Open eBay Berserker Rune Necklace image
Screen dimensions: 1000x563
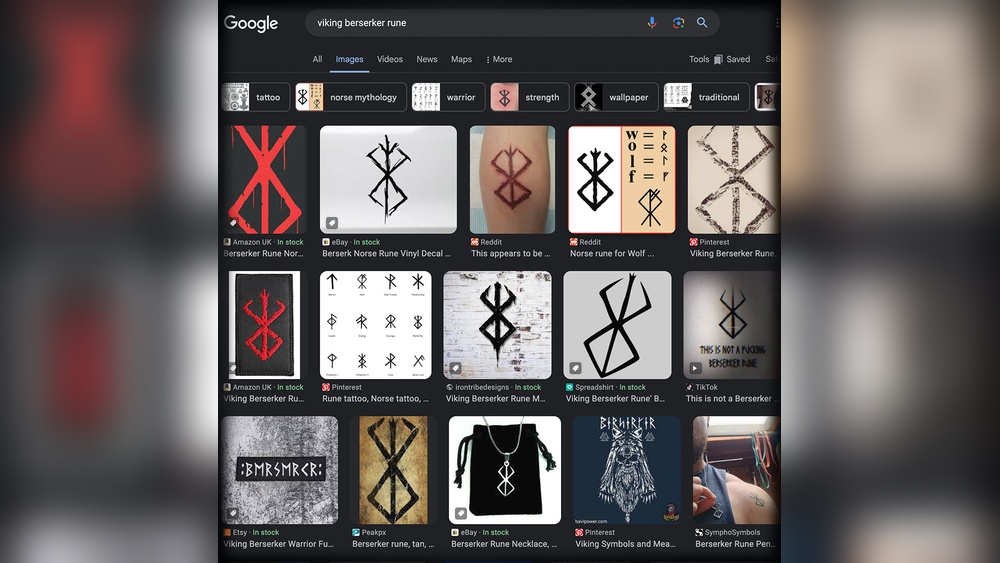pos(505,470)
